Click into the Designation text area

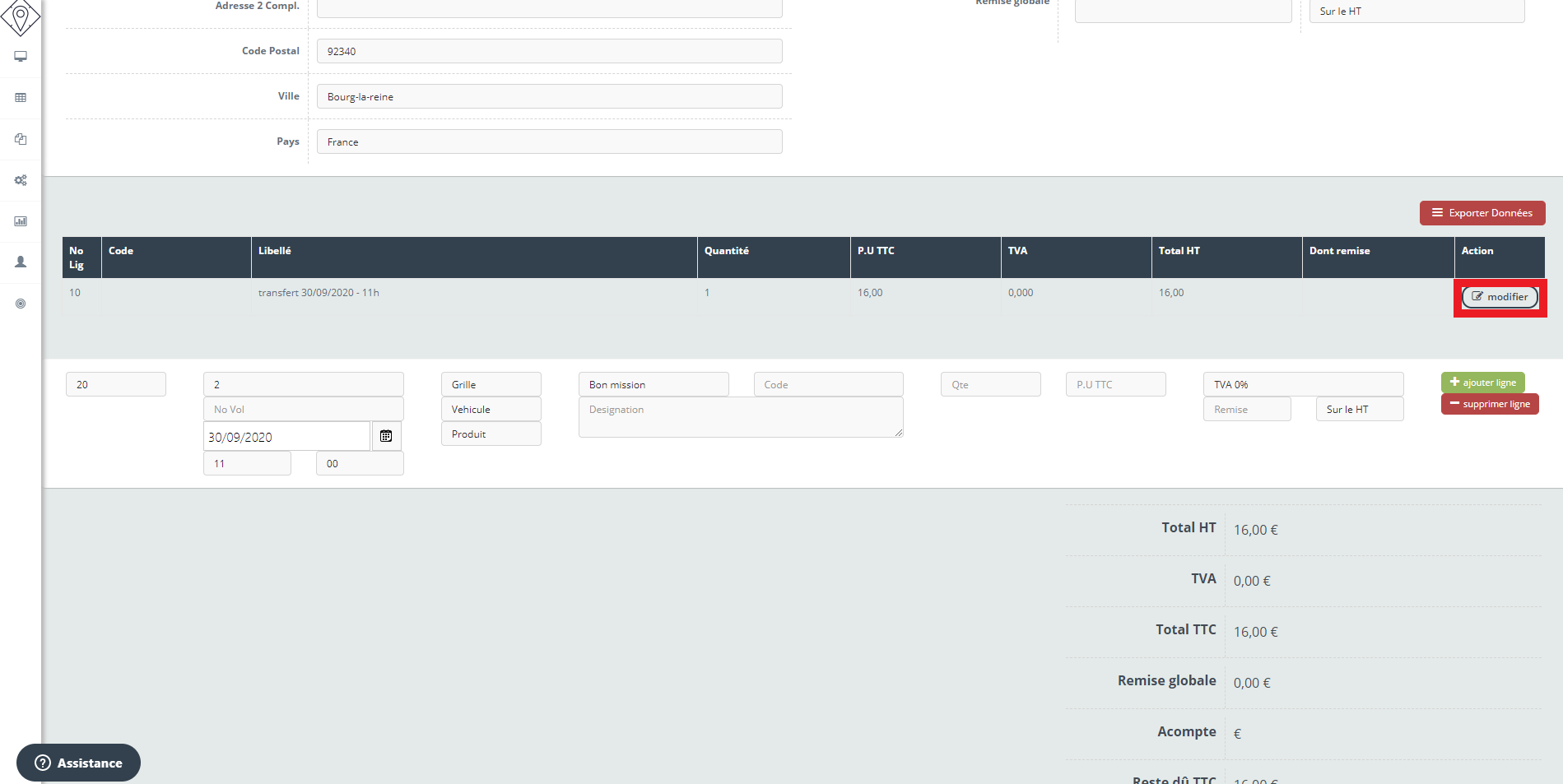(740, 418)
